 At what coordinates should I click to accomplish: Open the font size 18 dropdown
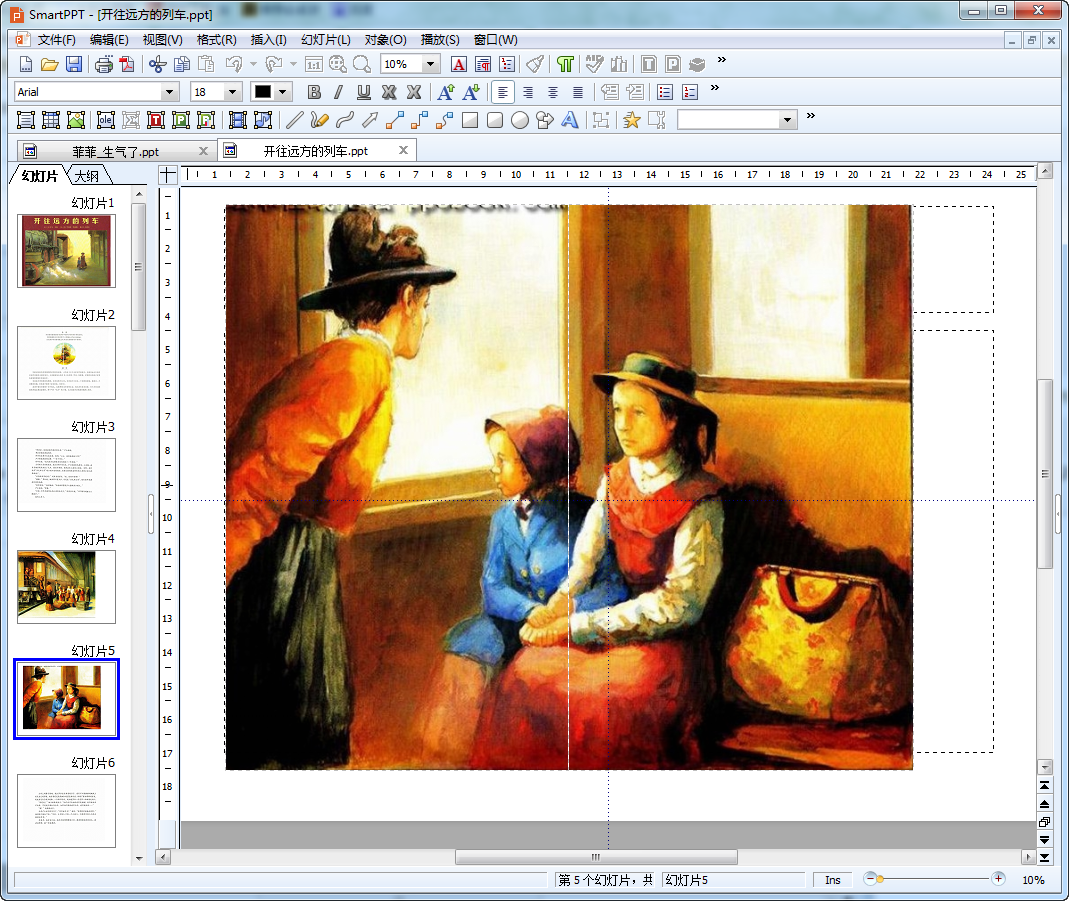[x=232, y=92]
